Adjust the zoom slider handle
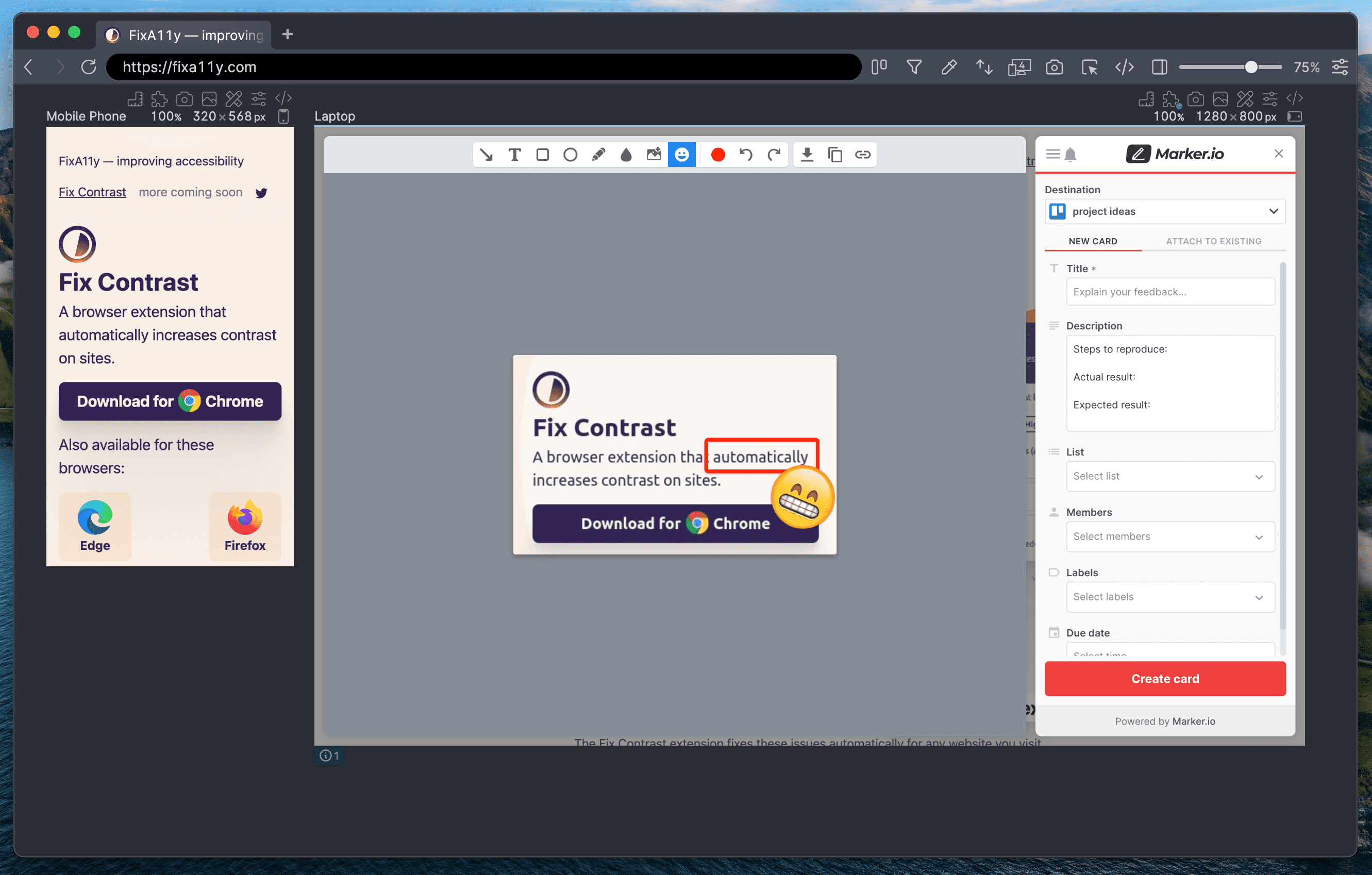The image size is (1372, 875). (1251, 67)
